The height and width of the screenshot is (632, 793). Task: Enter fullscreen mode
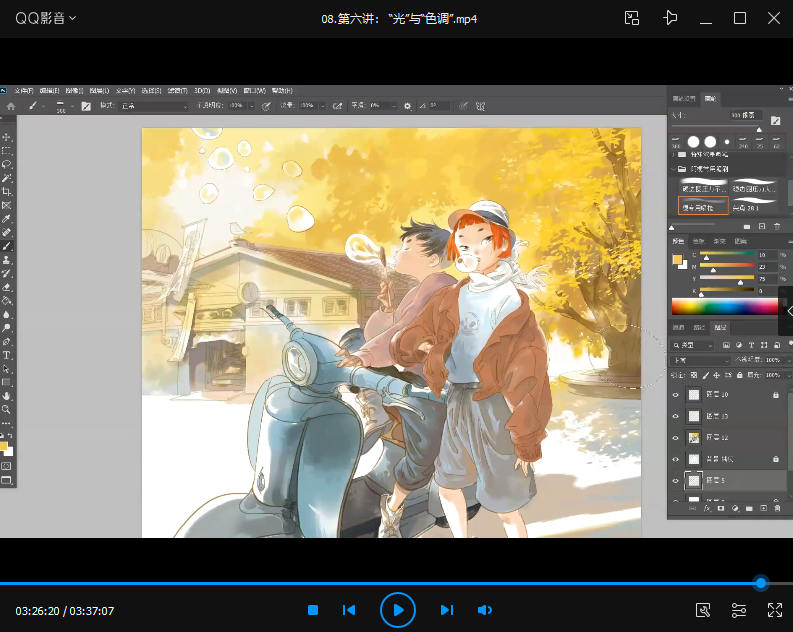(x=774, y=610)
